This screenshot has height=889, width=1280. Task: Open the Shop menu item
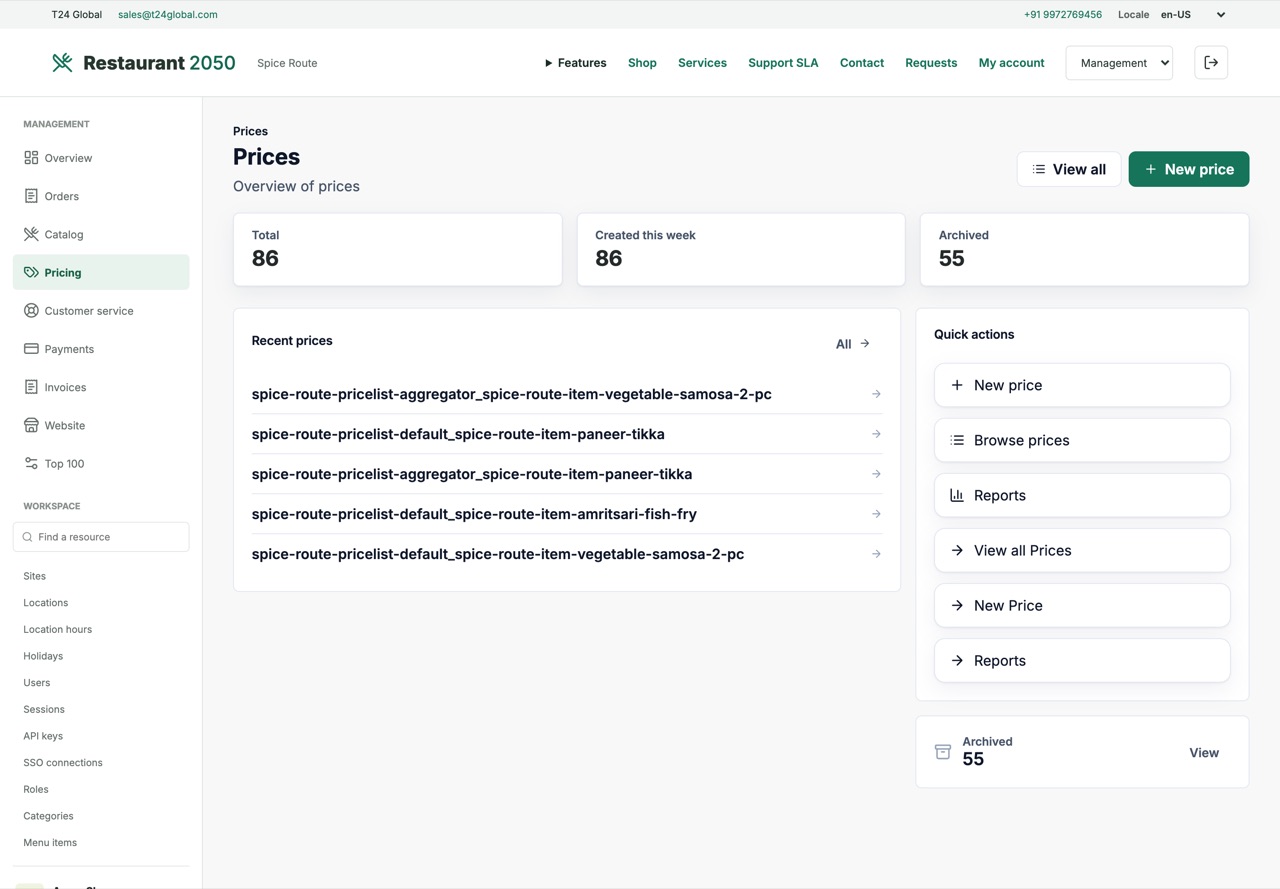tap(642, 63)
